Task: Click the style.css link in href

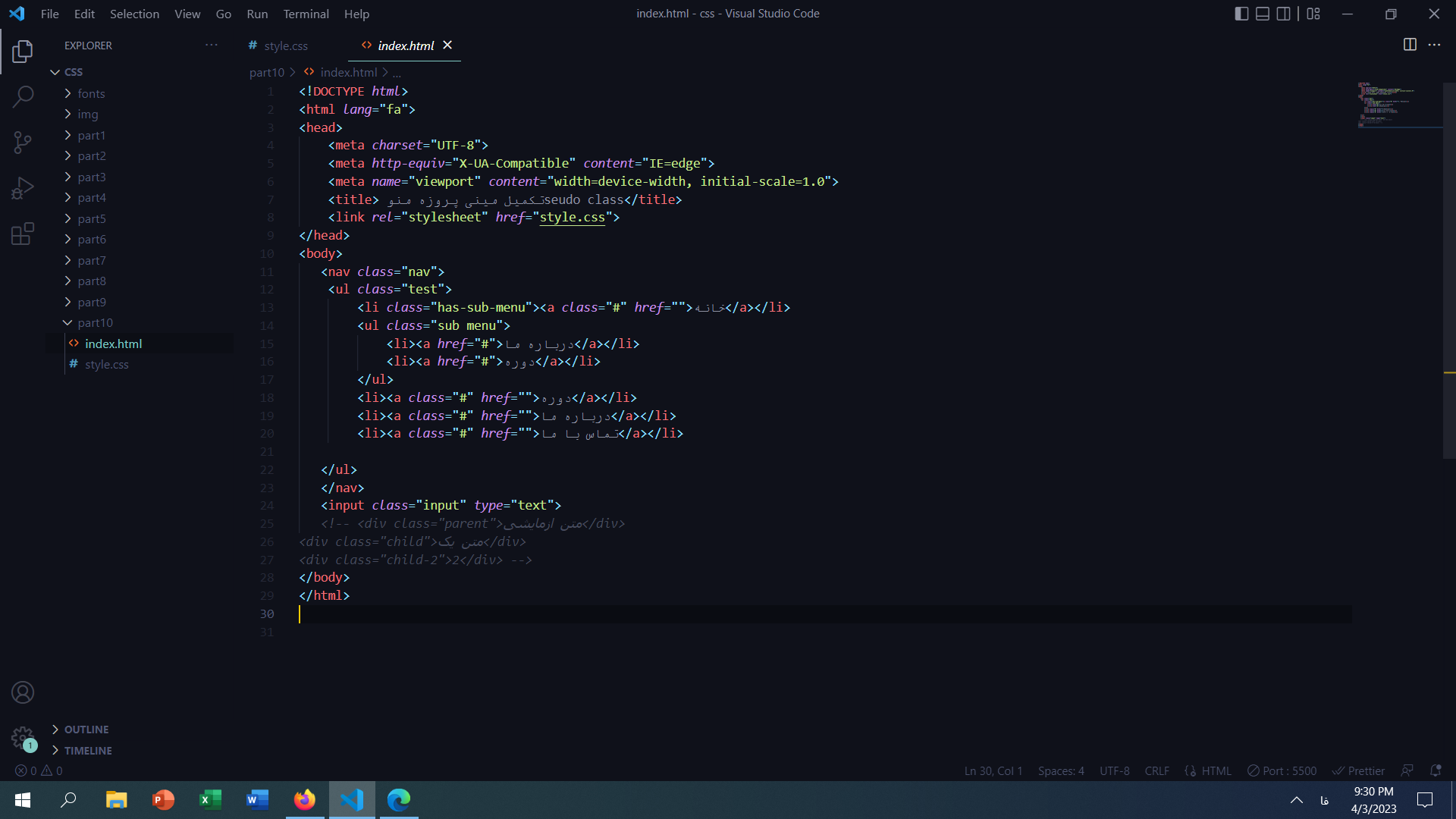Action: pos(573,217)
